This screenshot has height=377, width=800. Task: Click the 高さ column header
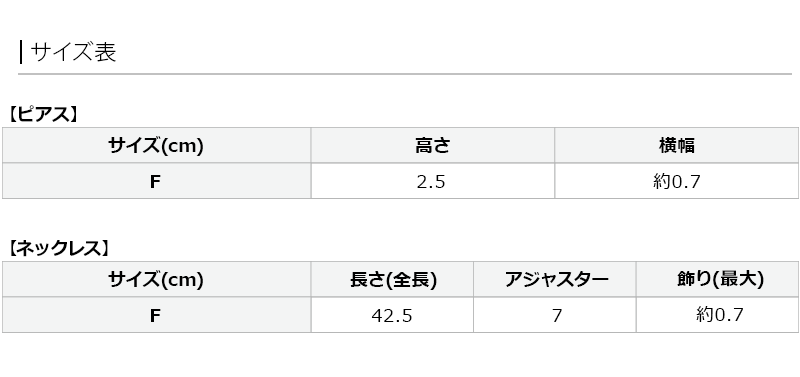(x=433, y=145)
